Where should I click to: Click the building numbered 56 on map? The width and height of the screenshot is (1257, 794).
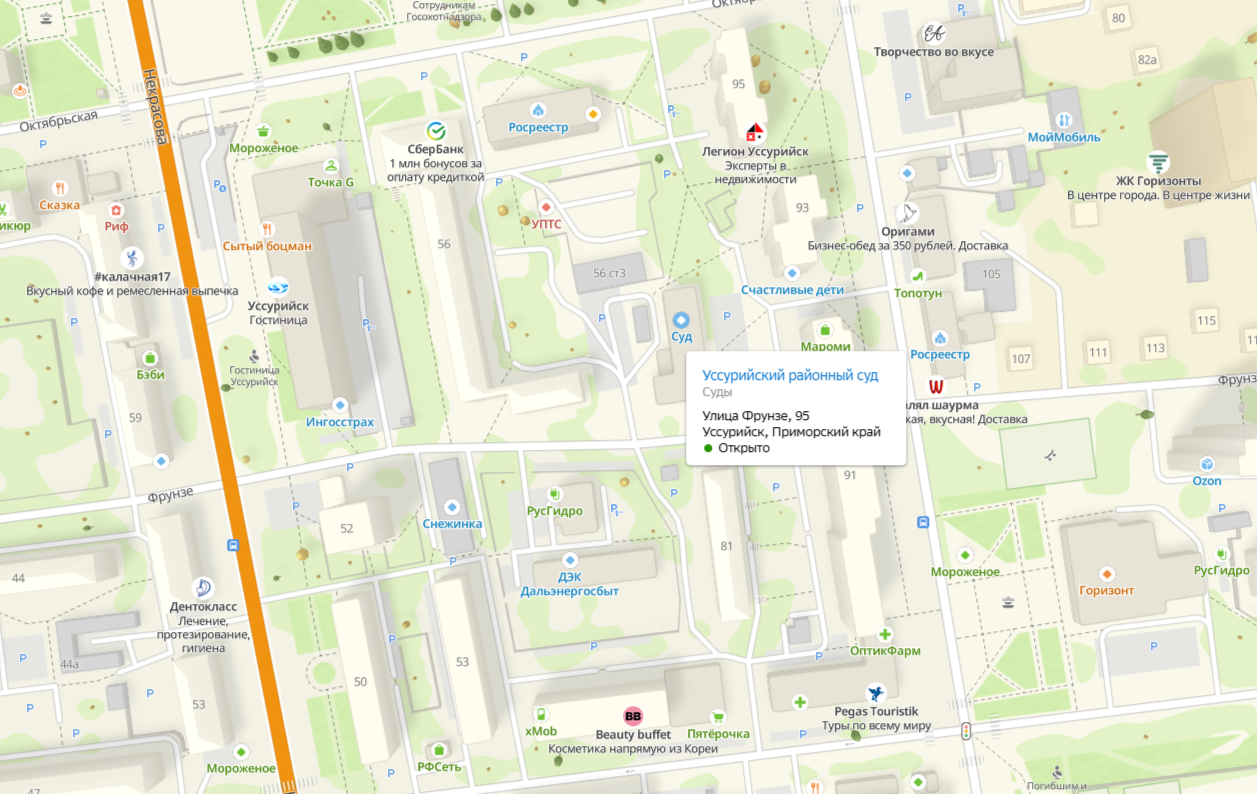pyautogui.click(x=444, y=244)
